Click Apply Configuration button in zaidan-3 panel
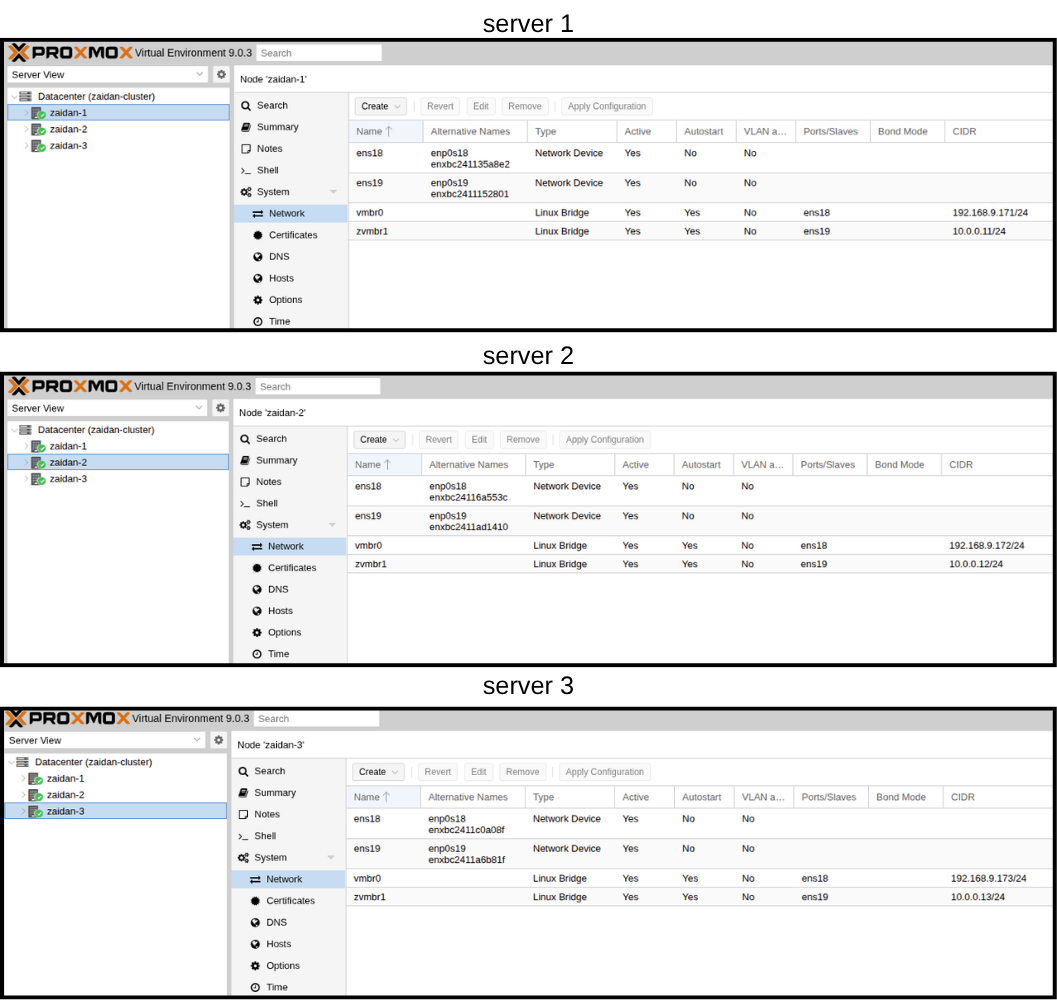Image resolution: width=1057 pixels, height=1000 pixels. [604, 772]
